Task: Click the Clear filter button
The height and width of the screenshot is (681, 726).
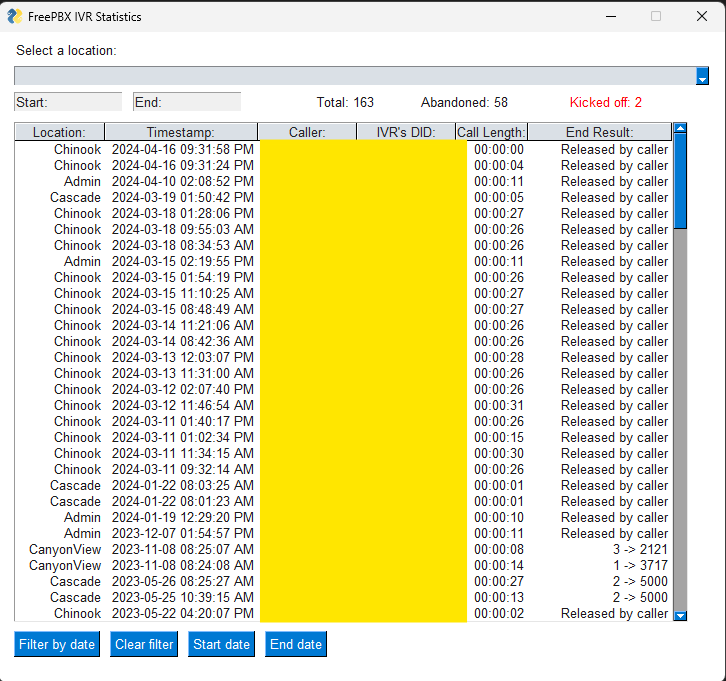Action: (144, 644)
